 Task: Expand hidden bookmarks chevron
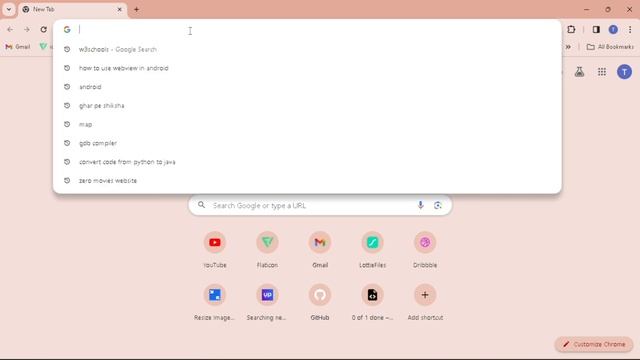tap(568, 47)
